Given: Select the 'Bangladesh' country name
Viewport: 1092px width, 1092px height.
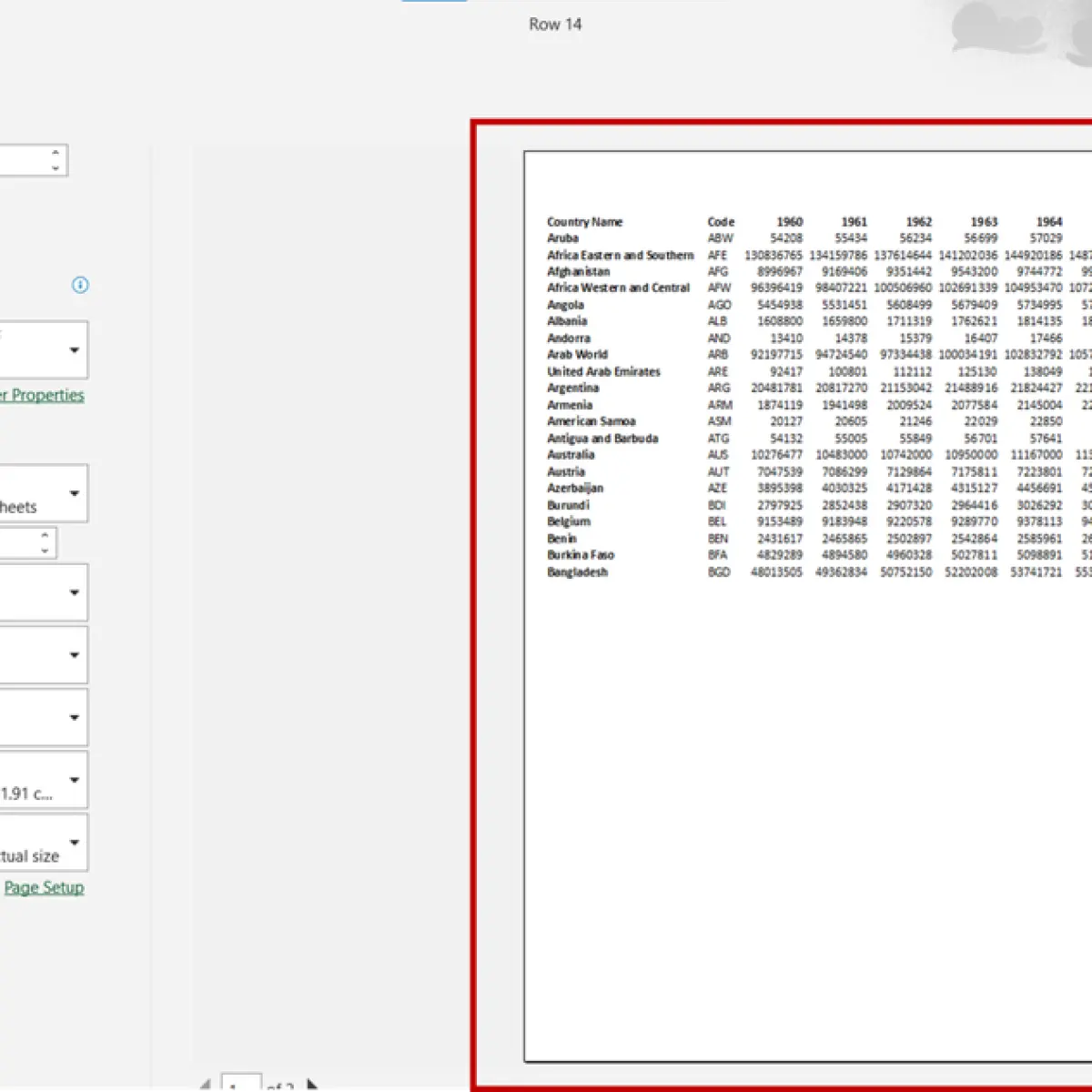Looking at the screenshot, I should point(577,572).
